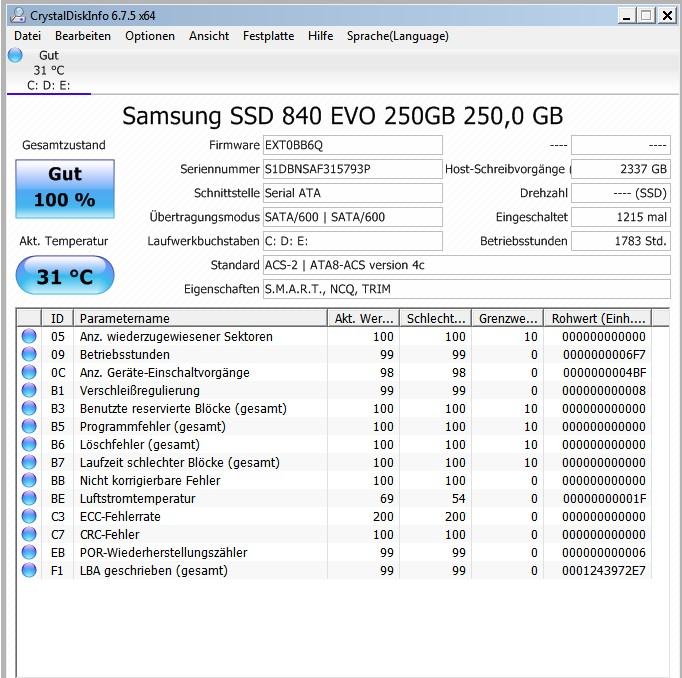Viewport: 682px width, 678px height.
Task: Select Verschleißregulierung parameter name
Action: 140,391
